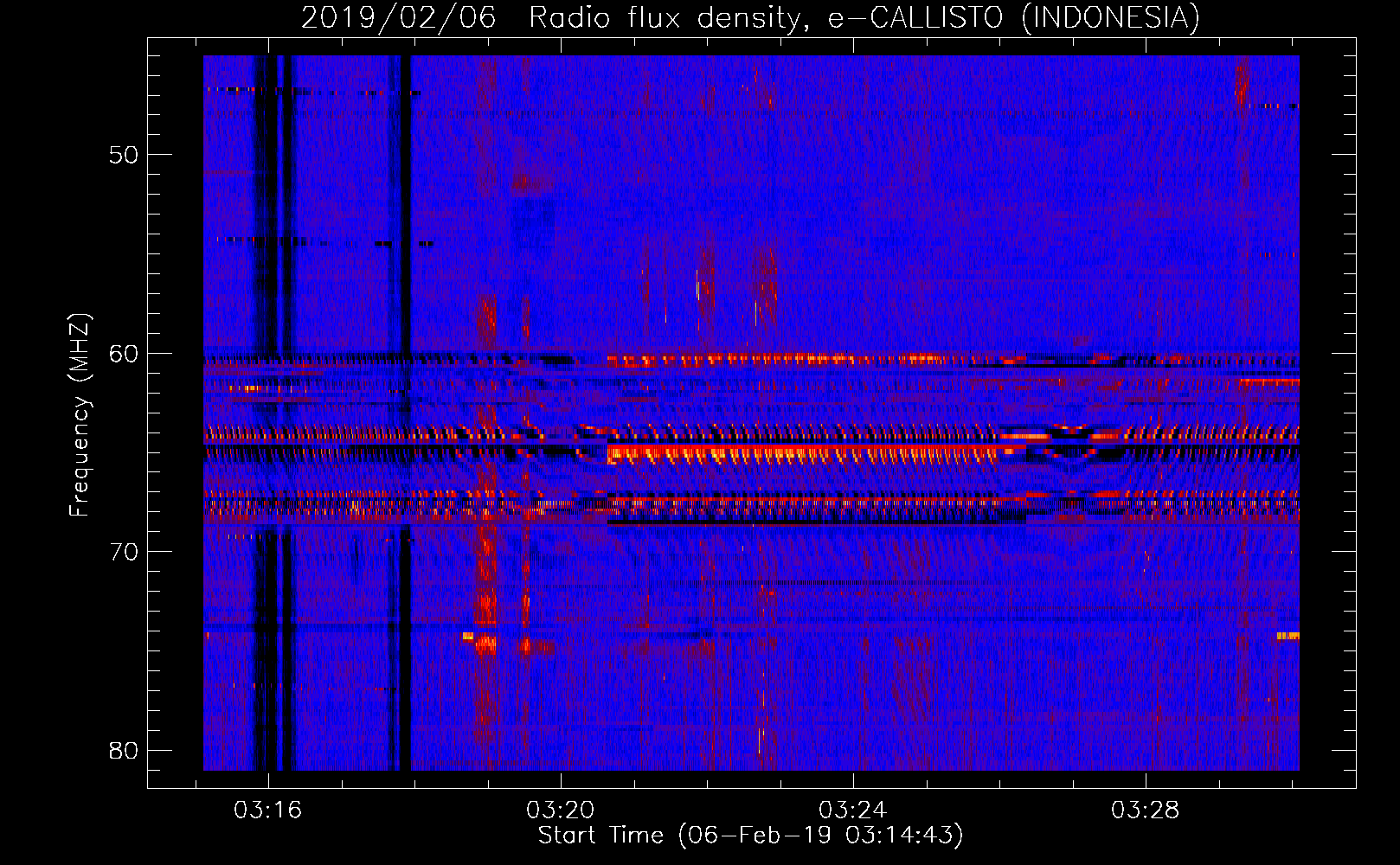This screenshot has height=865, width=1400.
Task: Click the 60 frequency tick label
Action: click(x=124, y=354)
